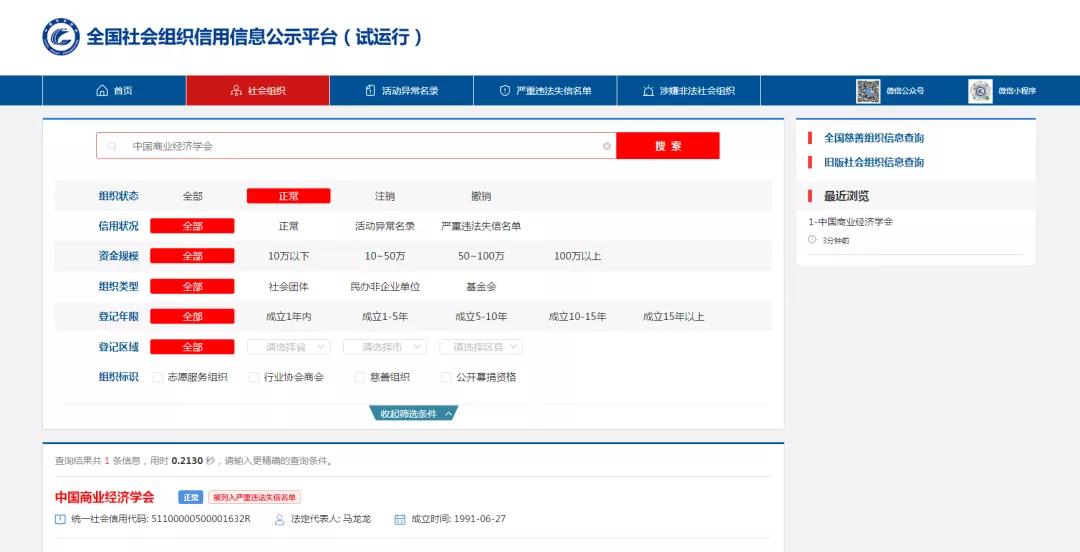Screen dimensions: 1080x552
Task: Check the 公开募捐资格 checkbox
Action: tap(446, 378)
